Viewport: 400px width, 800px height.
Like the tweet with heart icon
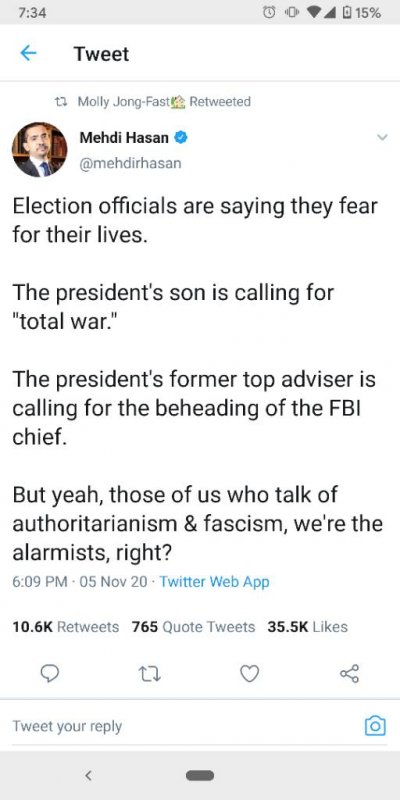(x=249, y=674)
